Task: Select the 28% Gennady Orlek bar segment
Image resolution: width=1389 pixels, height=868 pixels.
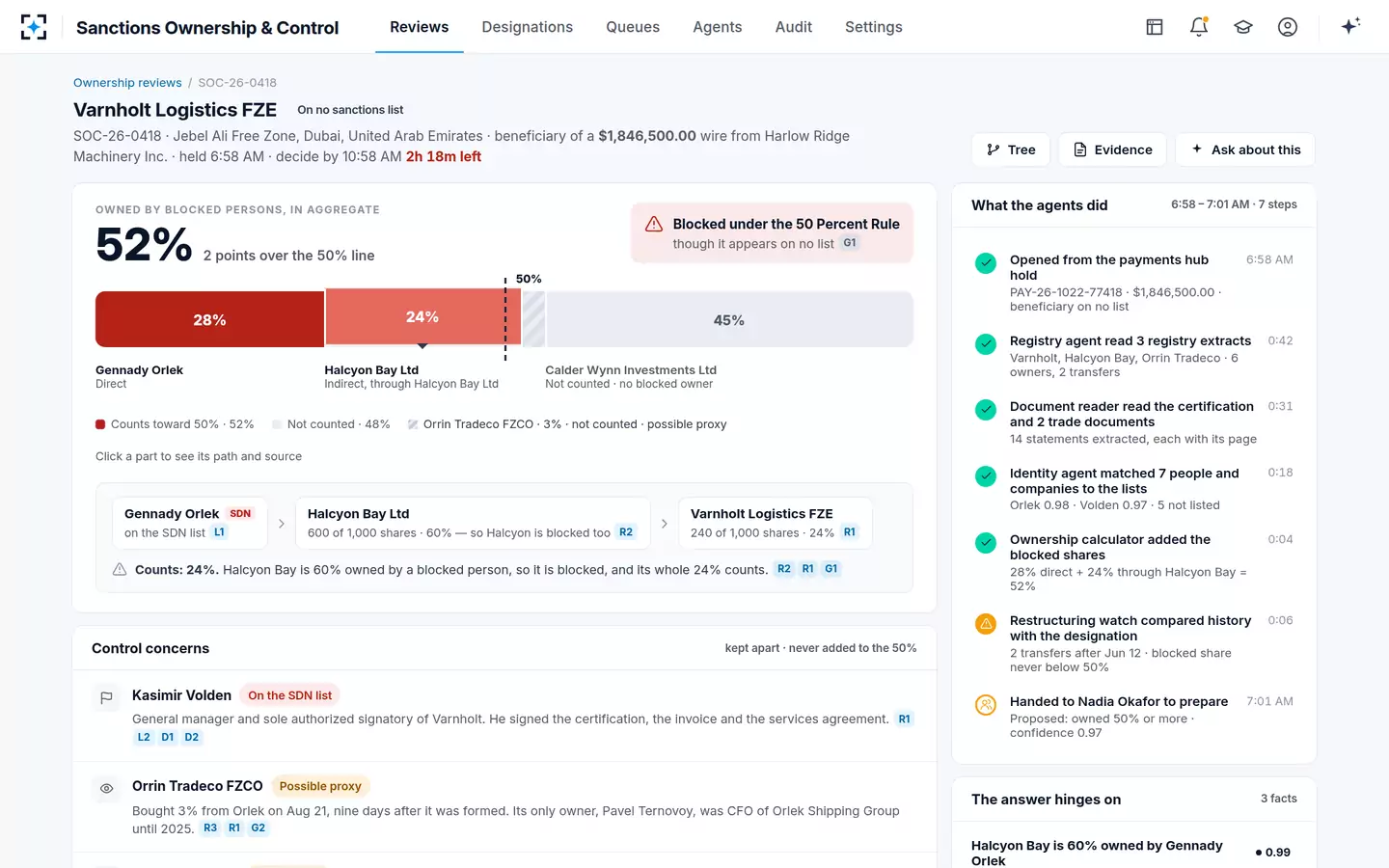Action: click(x=209, y=320)
